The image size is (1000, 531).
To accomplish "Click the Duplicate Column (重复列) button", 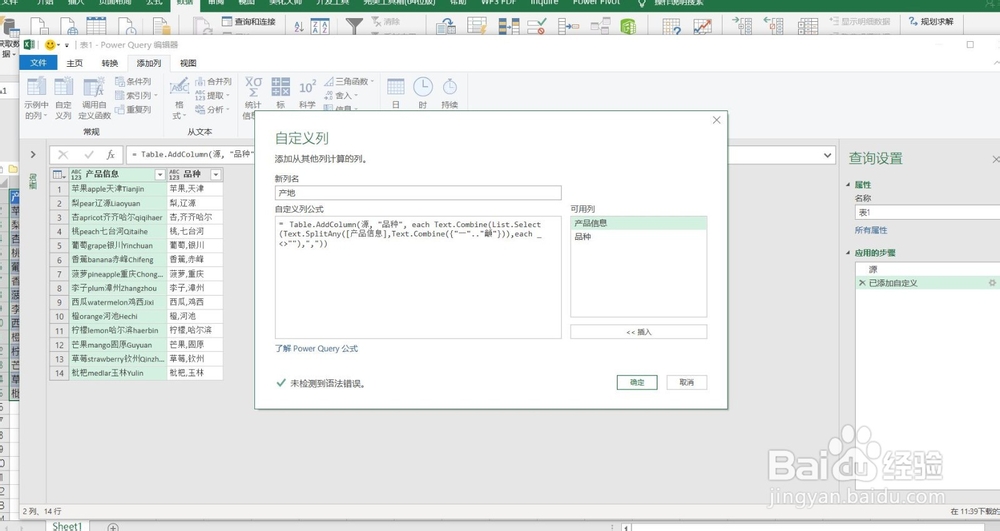I will click(x=133, y=110).
